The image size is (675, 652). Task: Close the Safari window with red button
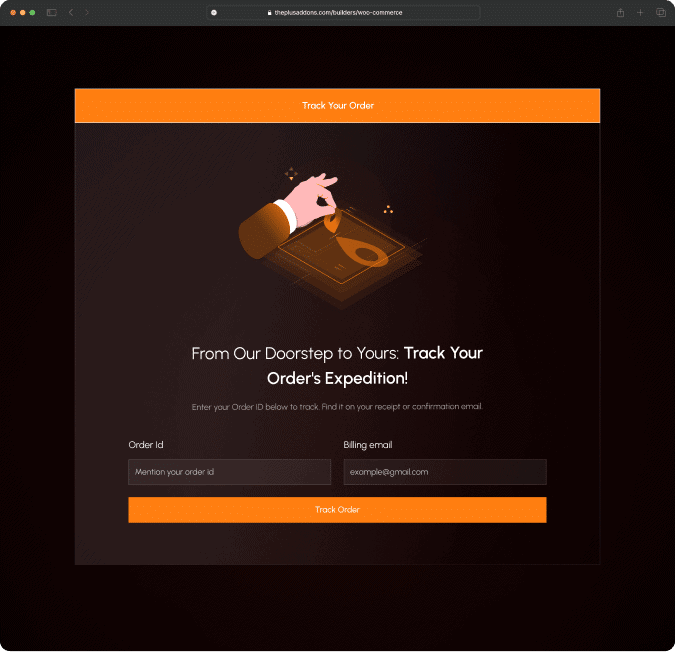click(13, 12)
